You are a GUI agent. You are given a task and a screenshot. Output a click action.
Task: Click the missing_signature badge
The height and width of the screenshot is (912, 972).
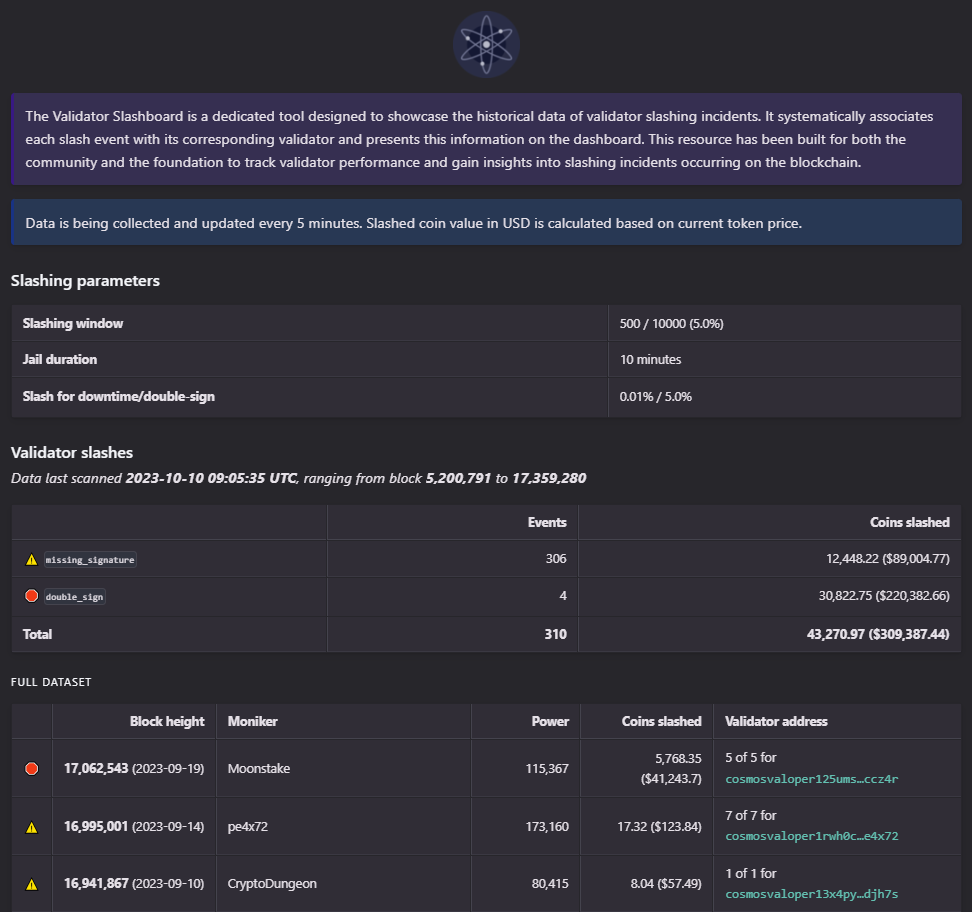[x=90, y=559]
